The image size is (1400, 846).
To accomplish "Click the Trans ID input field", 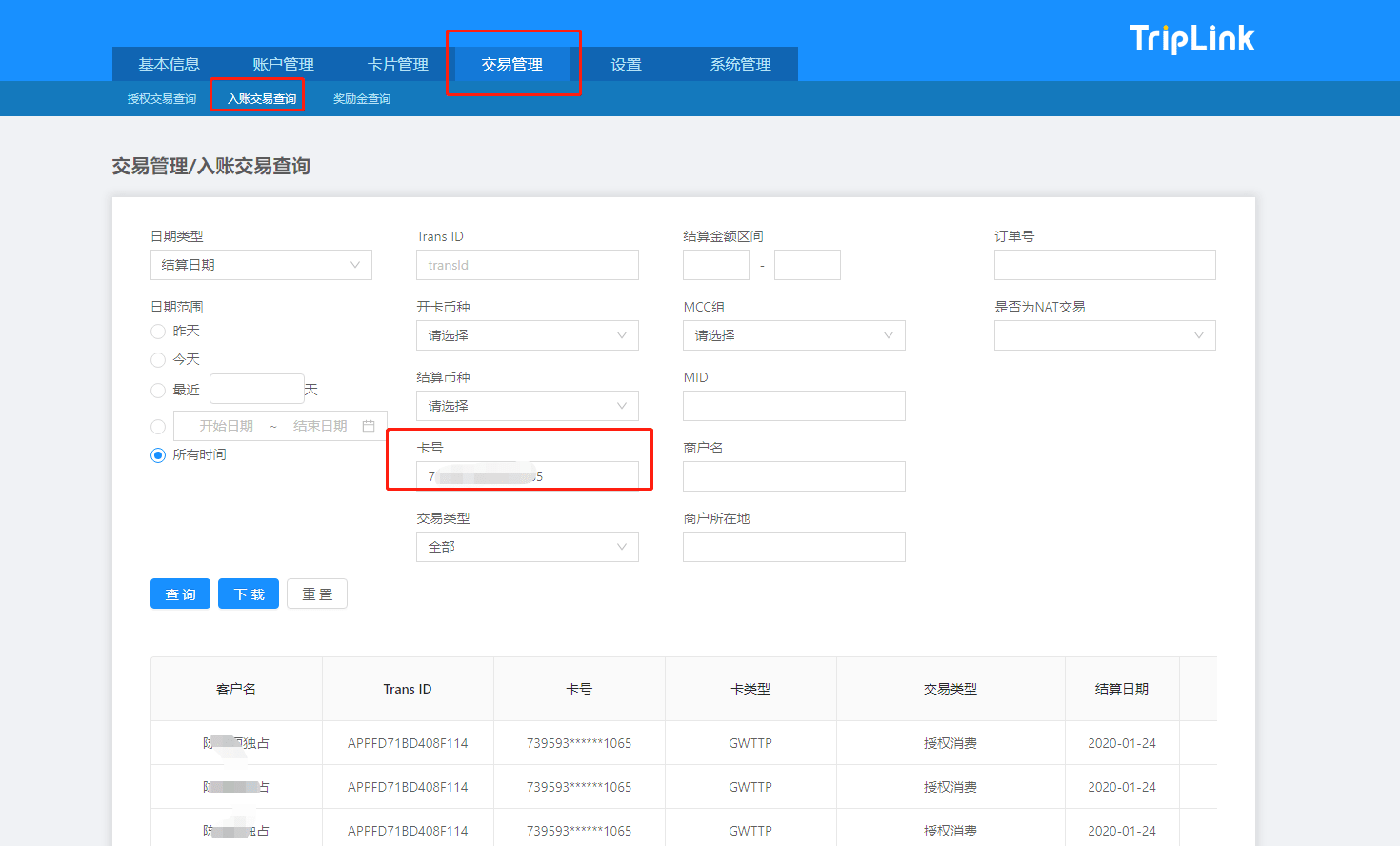I will 527,265.
